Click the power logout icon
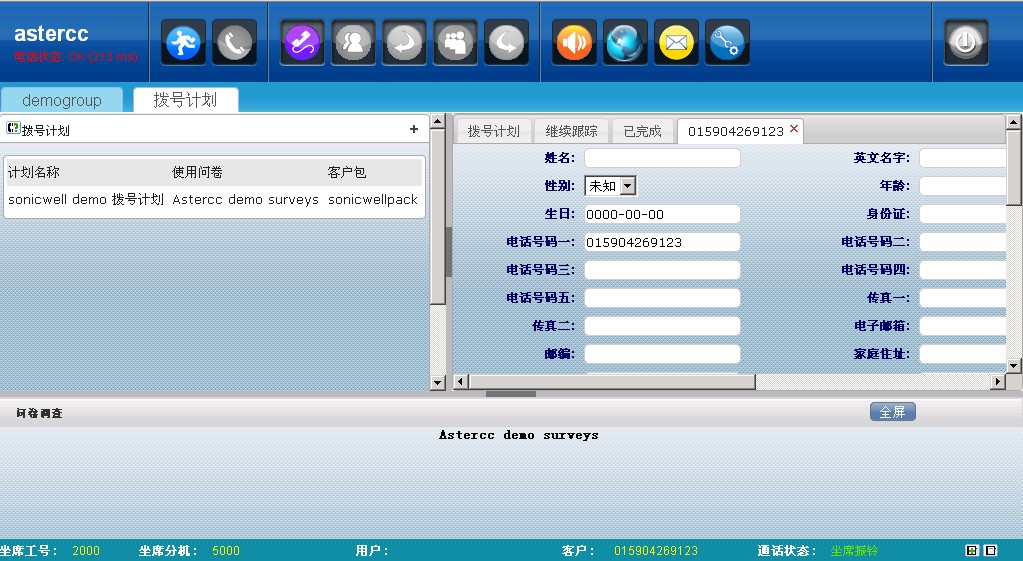Viewport: 1023px width, 561px height. coord(966,43)
